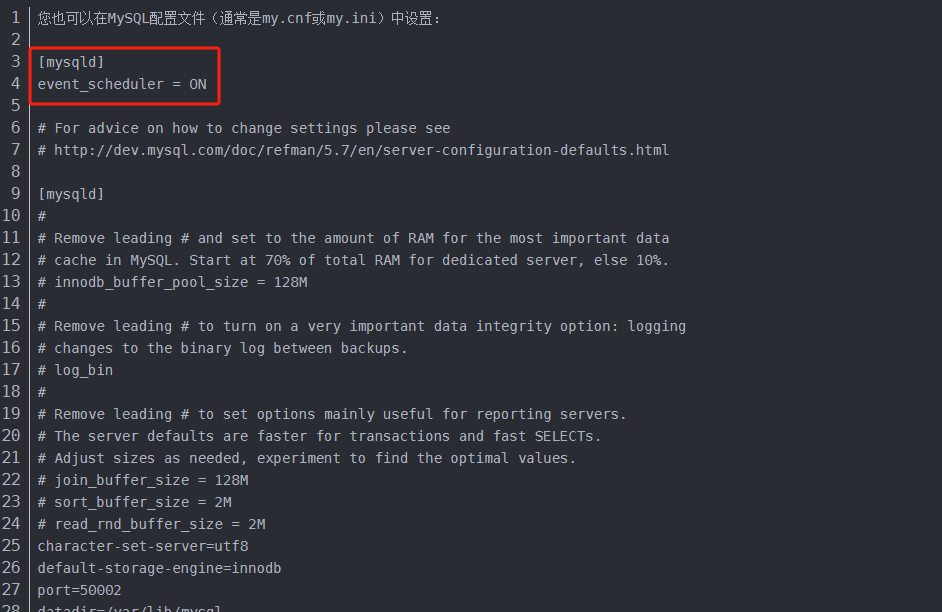Click the character-set-server=utf8 line

pyautogui.click(x=143, y=546)
